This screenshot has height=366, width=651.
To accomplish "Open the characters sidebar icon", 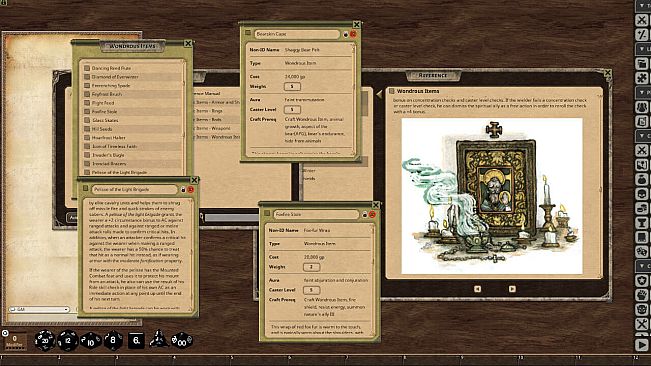I will click(x=642, y=107).
